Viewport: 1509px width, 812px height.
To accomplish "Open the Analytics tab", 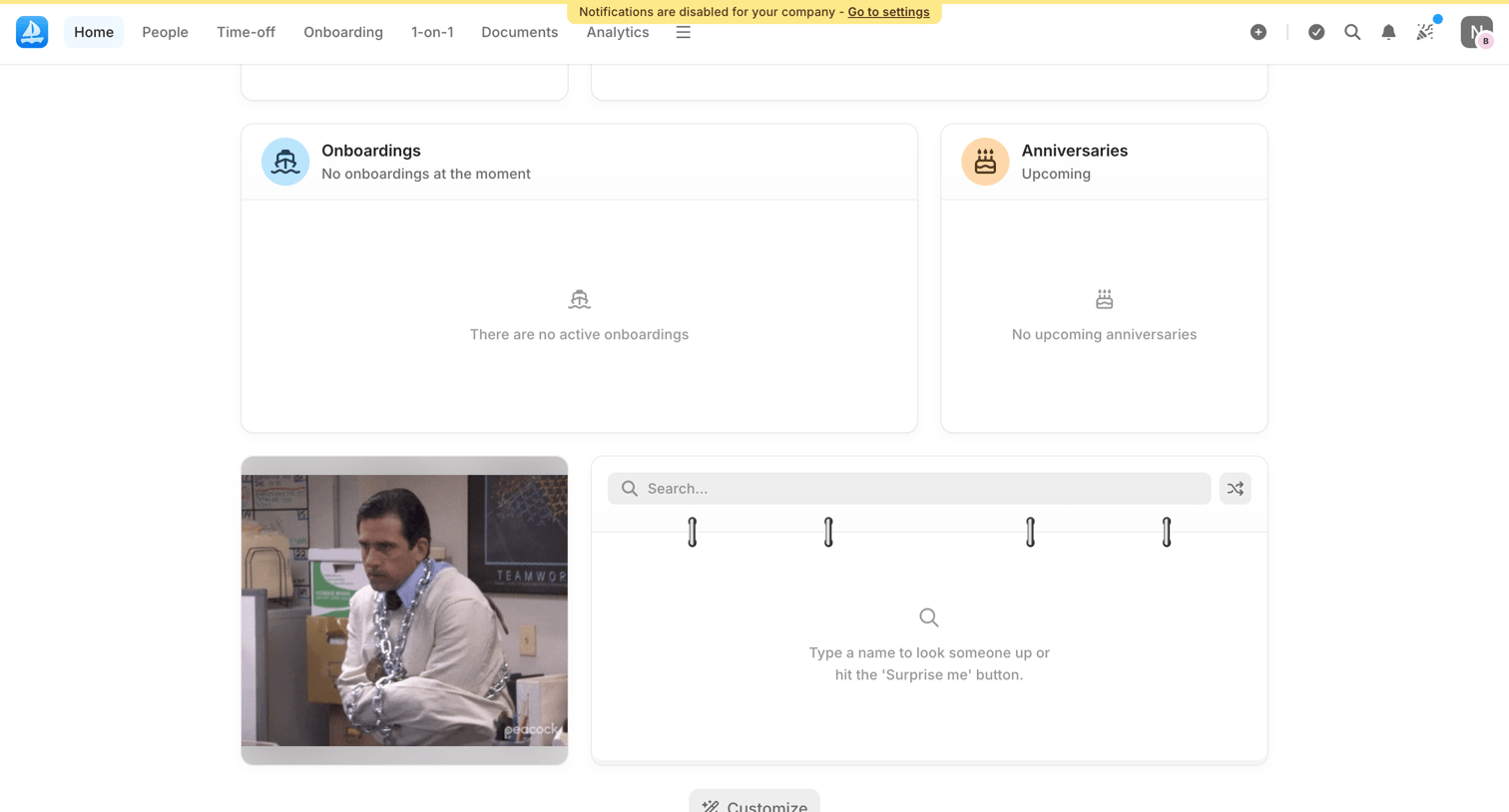I will click(618, 32).
